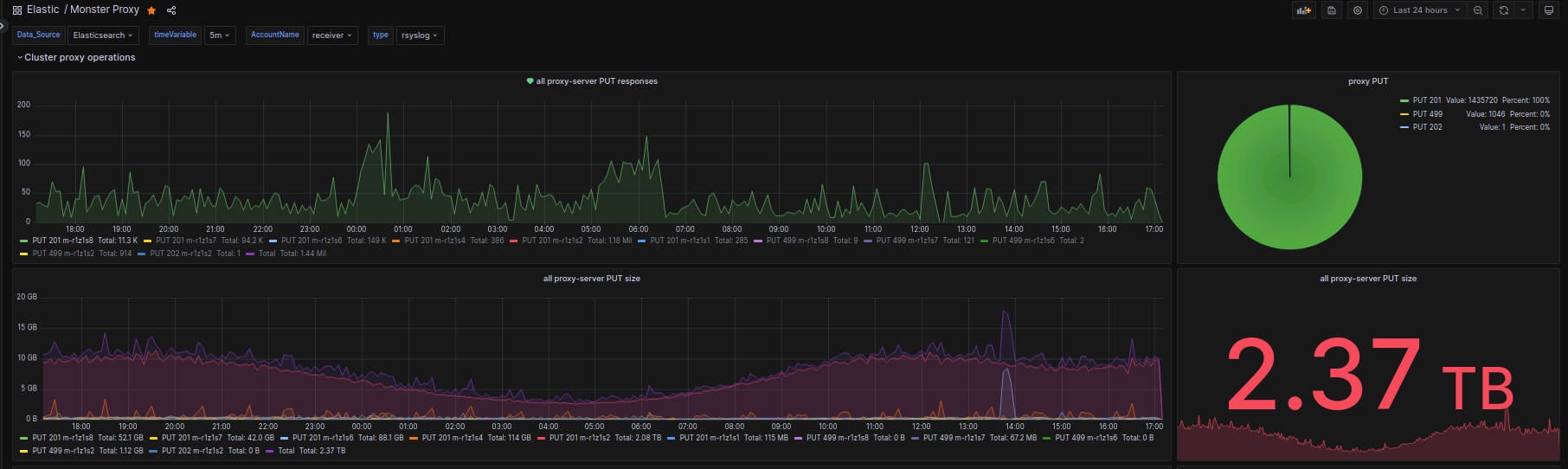The image size is (1568, 469).
Task: Open the 5m timeVariable dropdown
Action: pos(220,35)
